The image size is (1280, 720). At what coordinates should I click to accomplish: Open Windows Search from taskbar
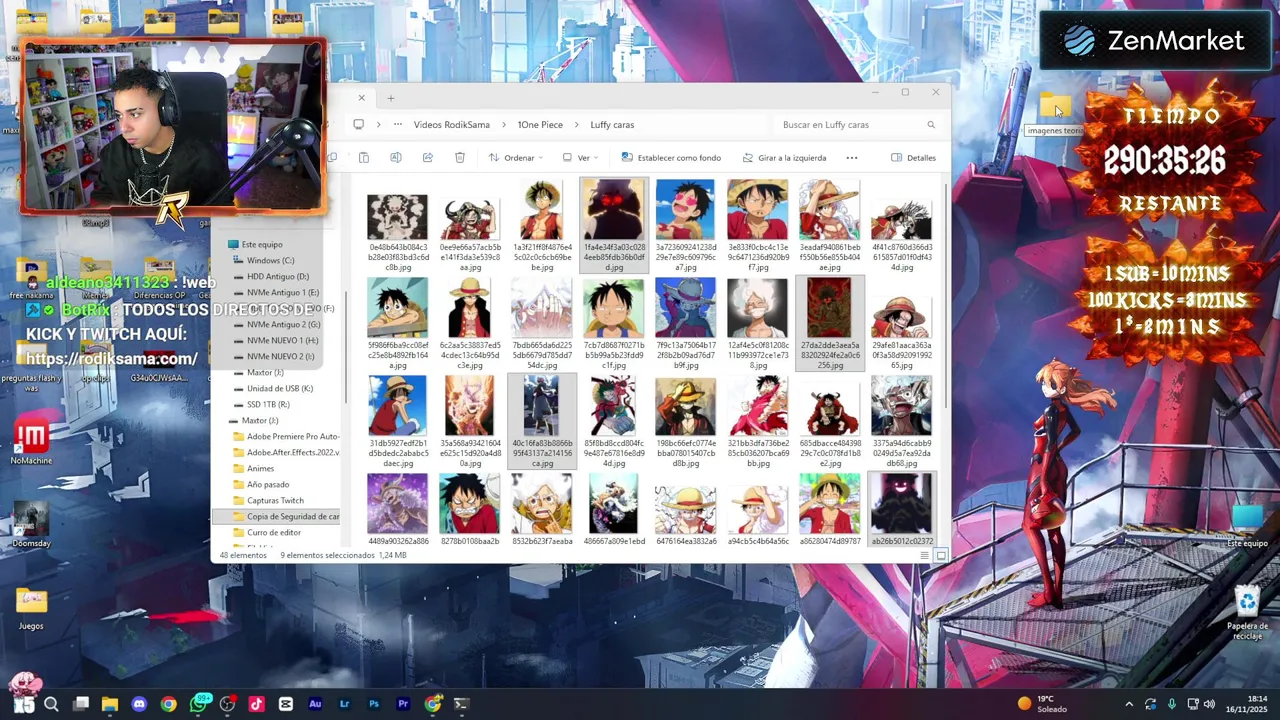pos(51,704)
